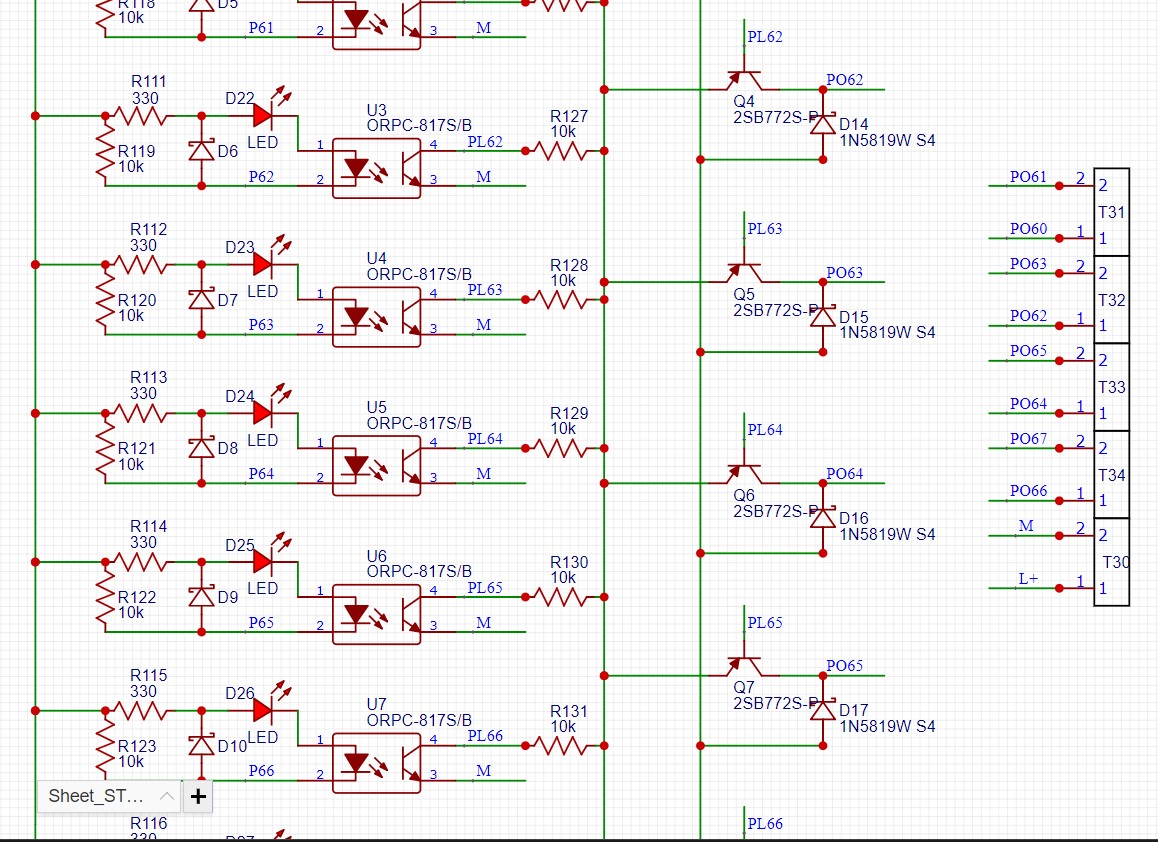Select connector T31 terminal block
Screen dimensions: 1158x842
1111,212
